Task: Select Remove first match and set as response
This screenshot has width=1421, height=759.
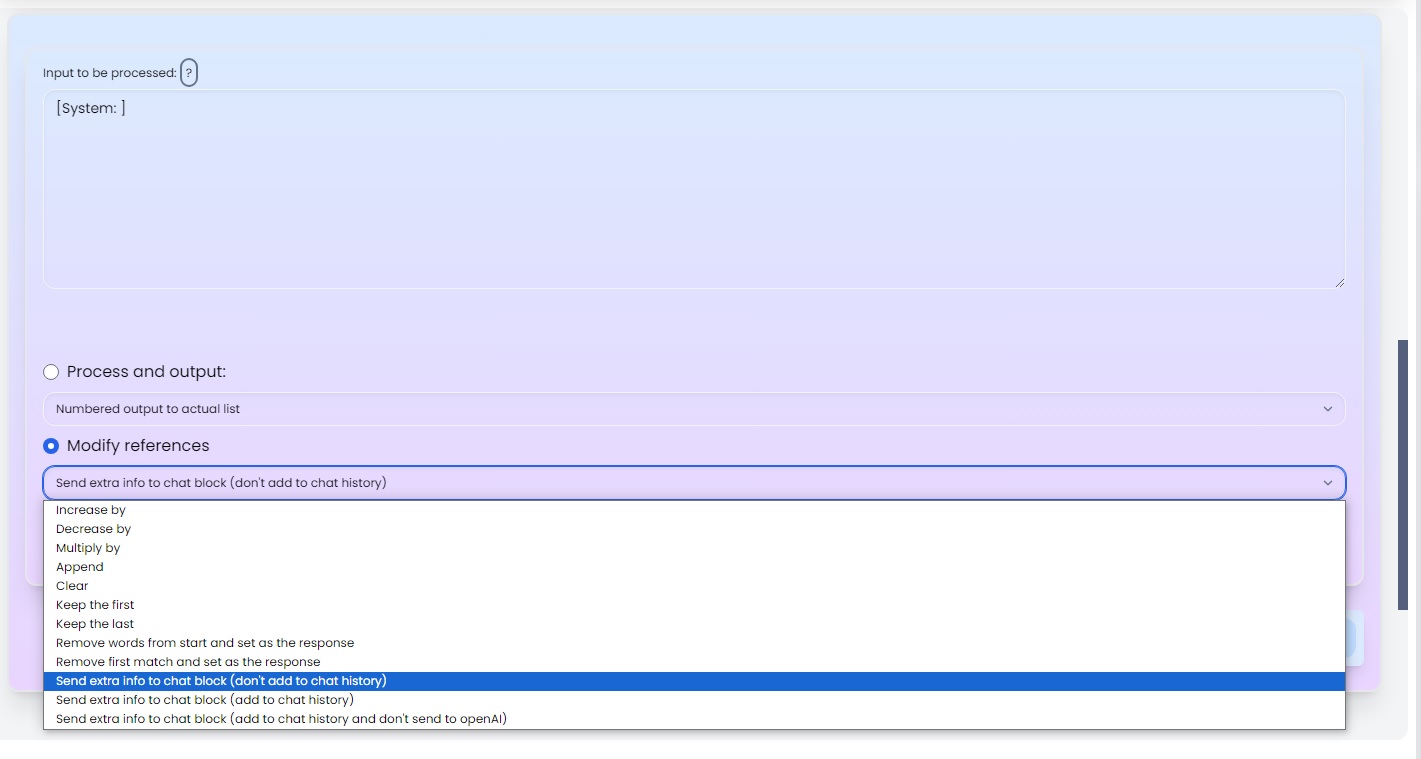Action: pyautogui.click(x=188, y=662)
